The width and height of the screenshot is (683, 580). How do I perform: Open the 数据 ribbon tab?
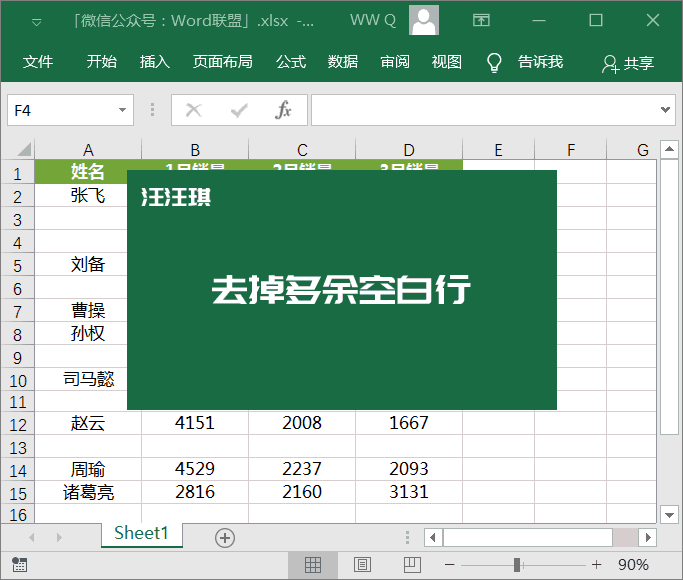343,62
